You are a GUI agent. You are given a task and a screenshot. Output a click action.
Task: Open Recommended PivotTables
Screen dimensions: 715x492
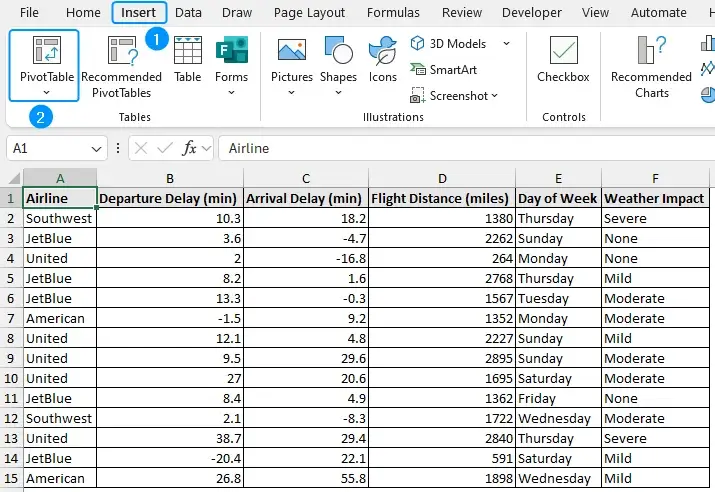click(121, 67)
